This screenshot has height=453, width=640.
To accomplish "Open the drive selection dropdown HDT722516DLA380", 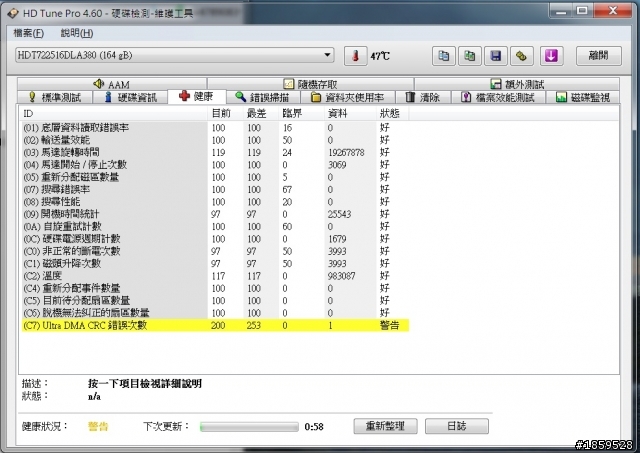I will 175,55.
